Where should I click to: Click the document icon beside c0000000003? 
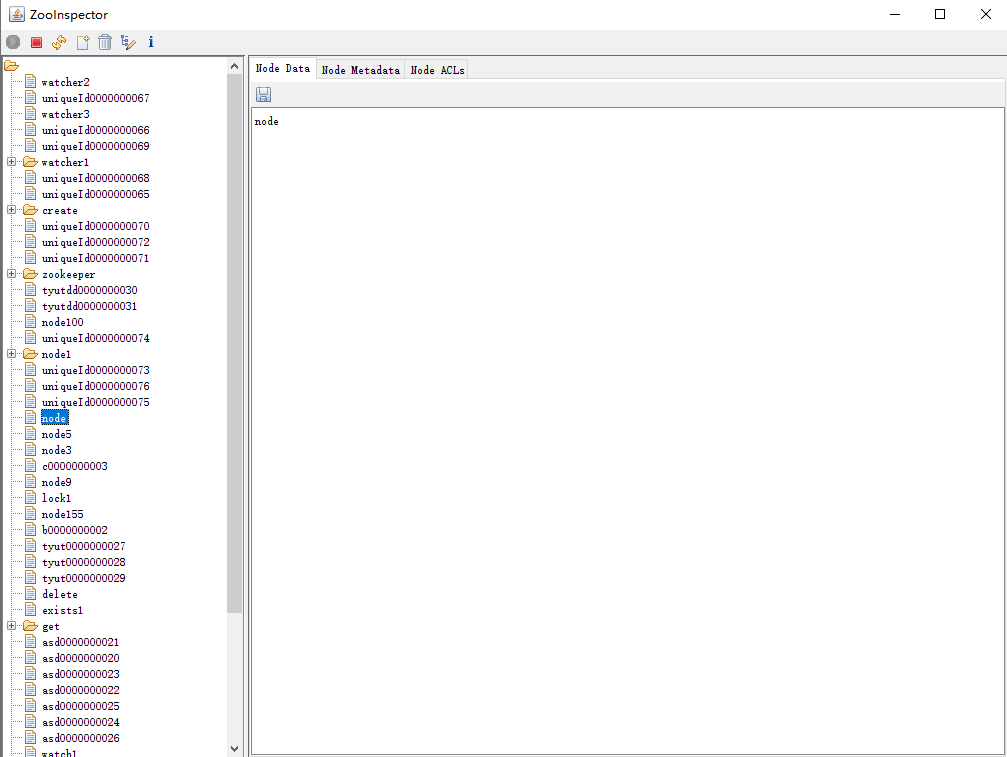point(30,466)
